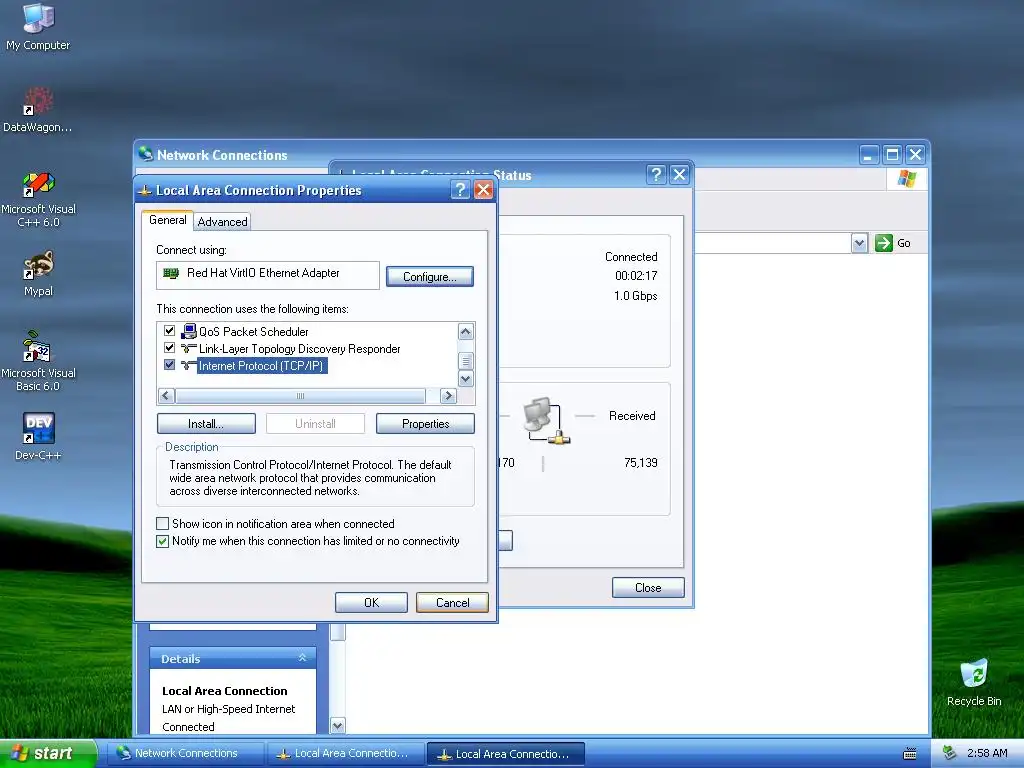1024x768 pixels.
Task: Click the QoS Packet Scheduler item icon
Action: [x=189, y=331]
